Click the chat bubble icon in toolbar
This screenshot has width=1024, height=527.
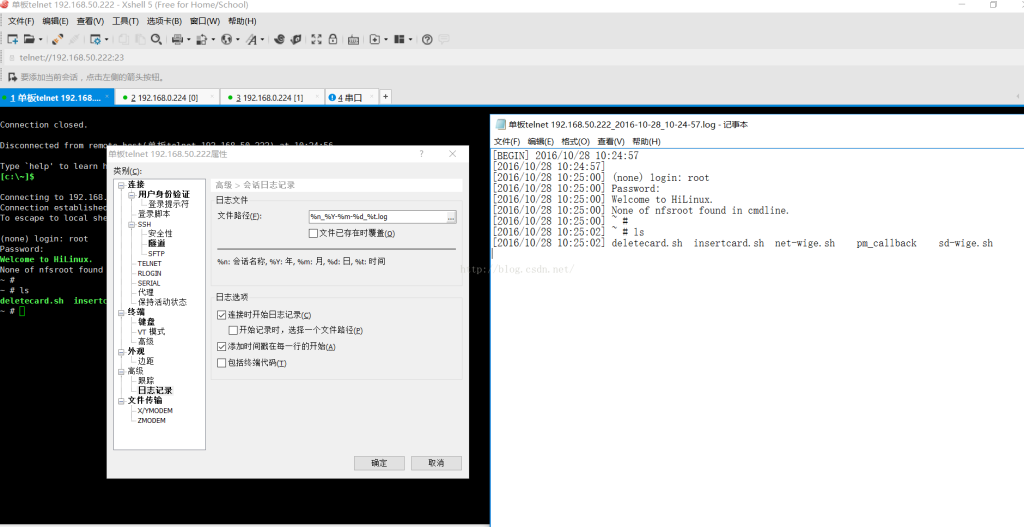coord(443,39)
